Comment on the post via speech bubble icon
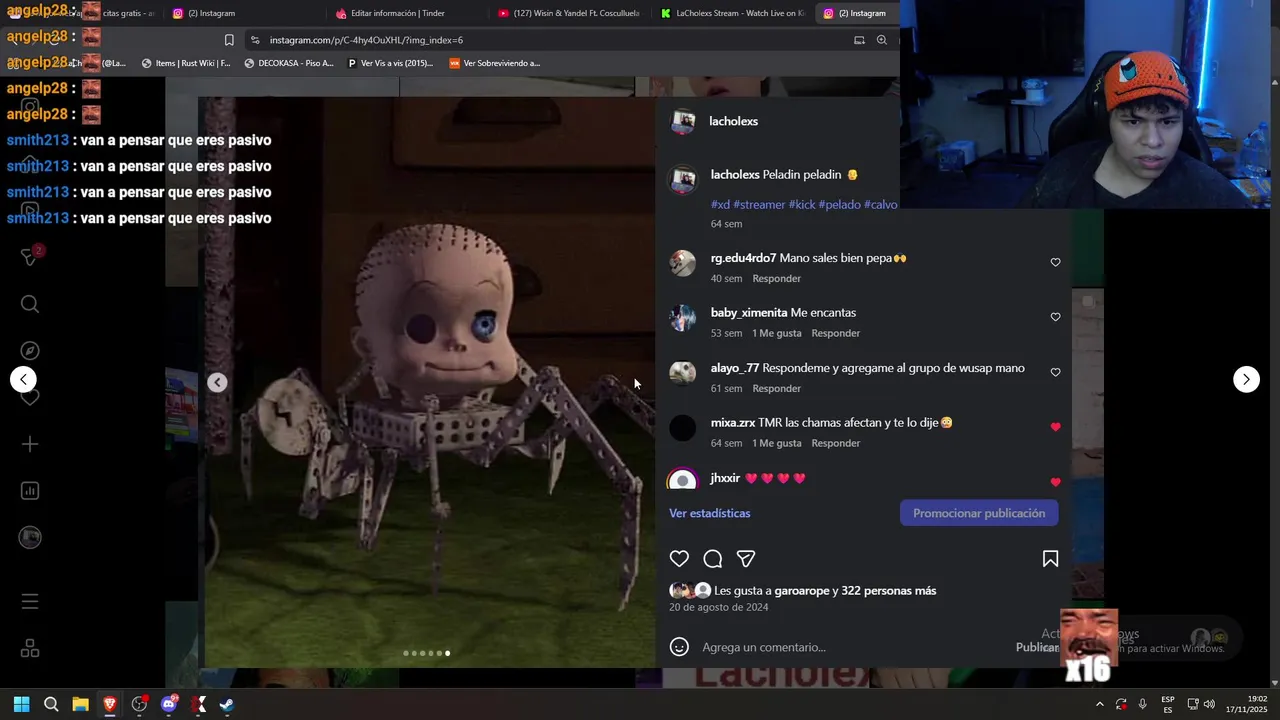 713,559
